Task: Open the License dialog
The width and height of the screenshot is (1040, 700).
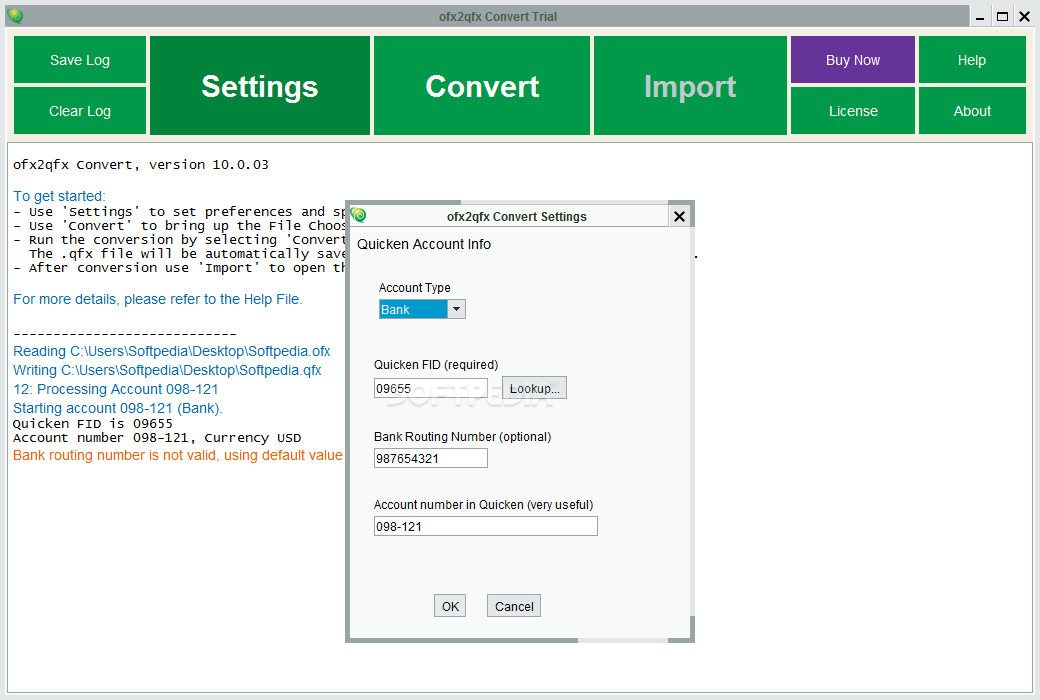Action: click(852, 111)
